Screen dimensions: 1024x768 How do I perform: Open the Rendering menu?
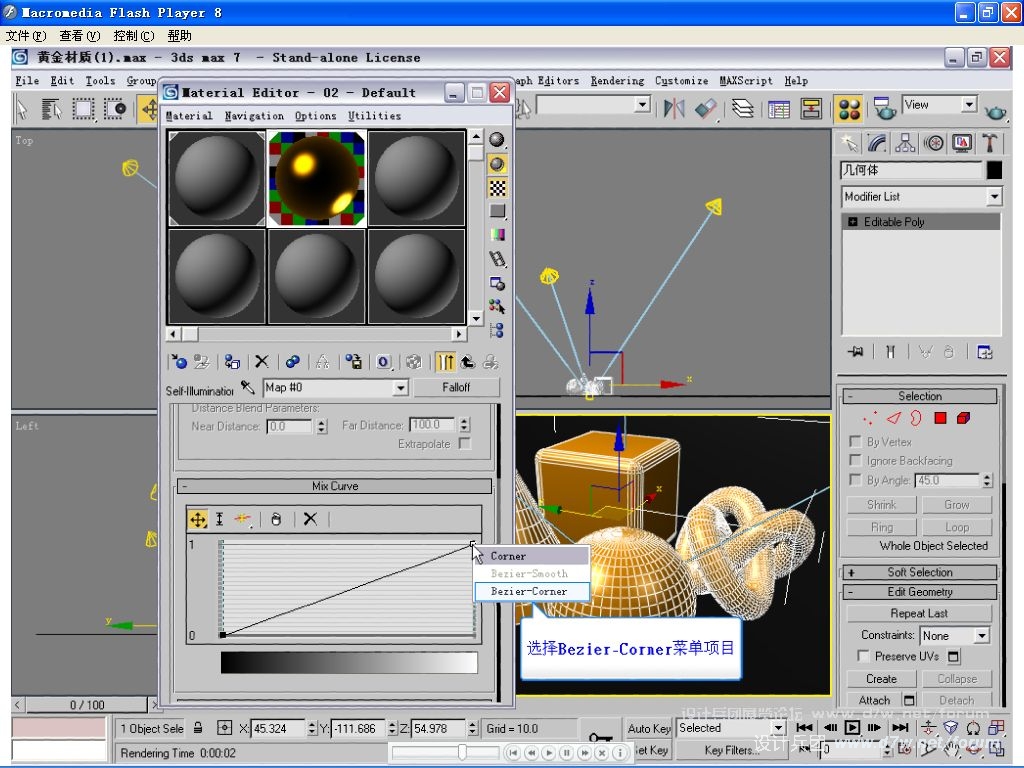617,81
